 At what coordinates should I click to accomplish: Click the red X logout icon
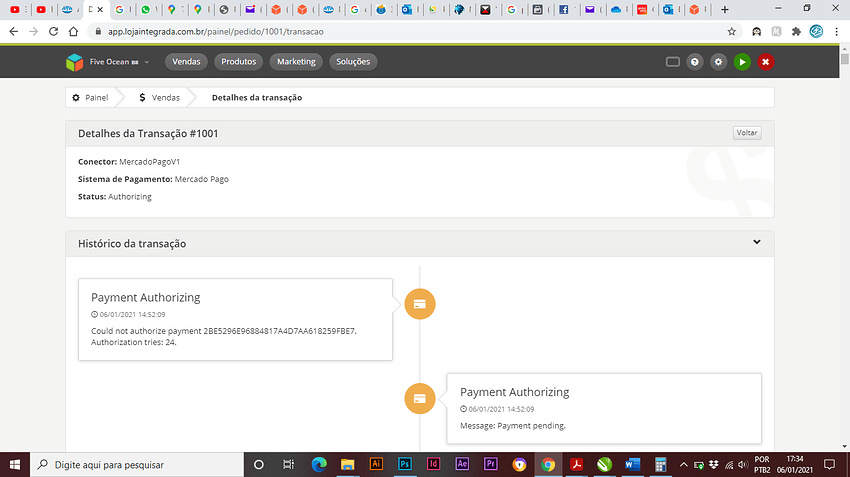point(765,62)
